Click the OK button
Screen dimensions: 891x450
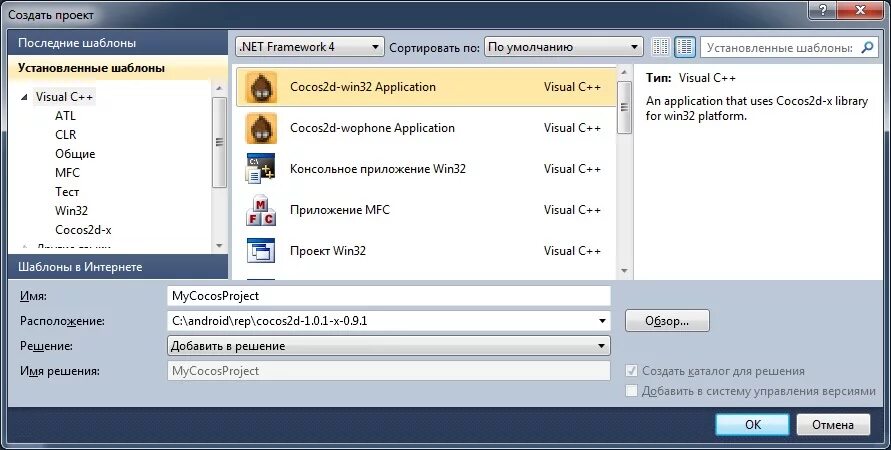click(752, 425)
